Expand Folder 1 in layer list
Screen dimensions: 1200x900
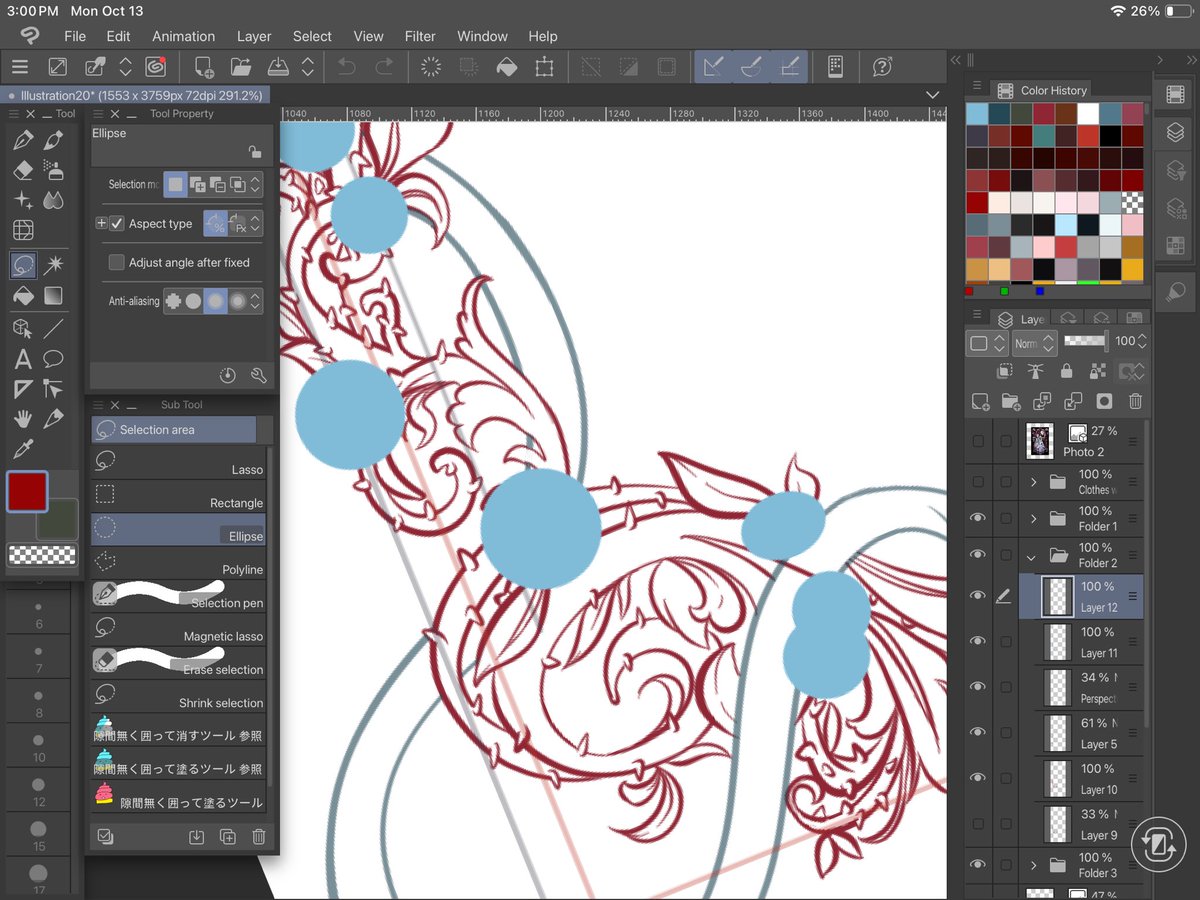(x=1033, y=519)
